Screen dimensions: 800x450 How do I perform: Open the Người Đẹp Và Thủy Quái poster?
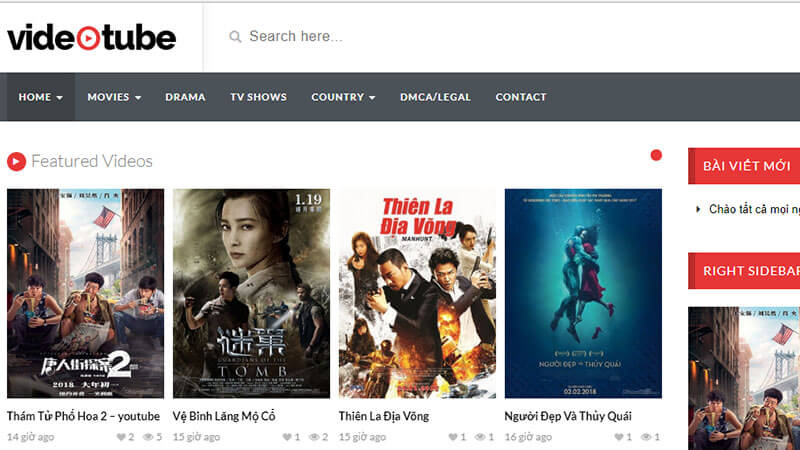583,293
